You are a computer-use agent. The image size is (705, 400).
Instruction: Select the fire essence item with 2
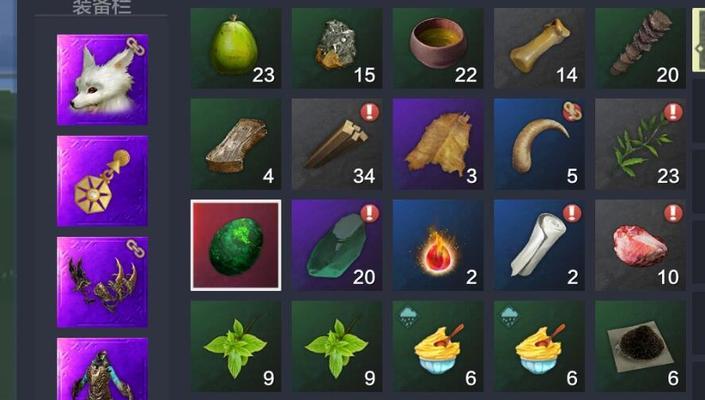pos(438,245)
